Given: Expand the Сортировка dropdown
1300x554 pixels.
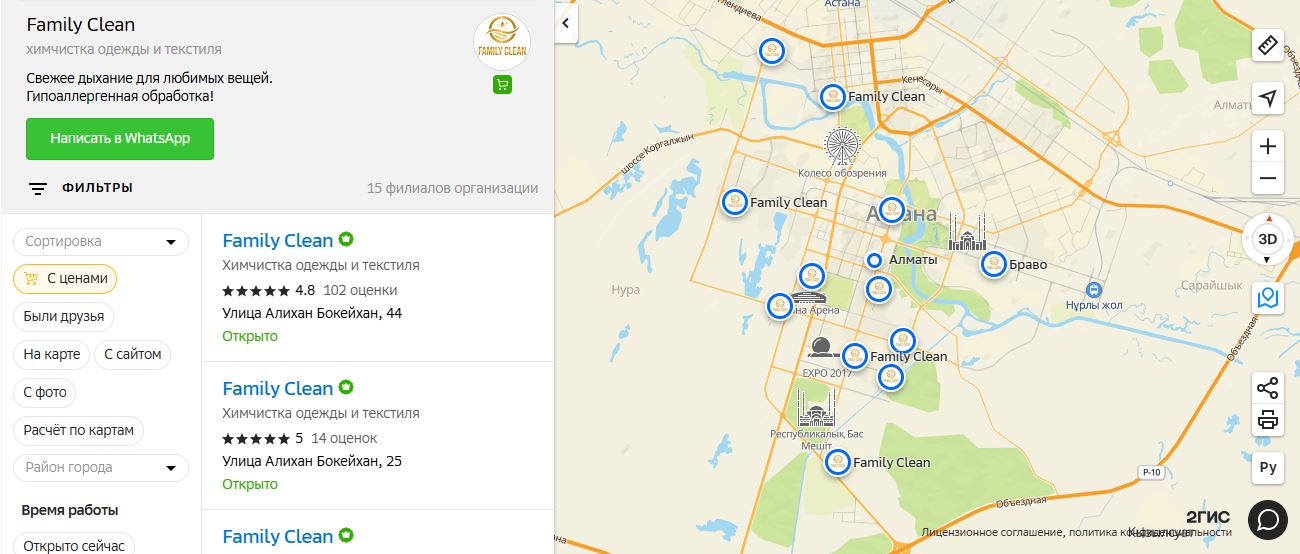Looking at the screenshot, I should tap(101, 241).
